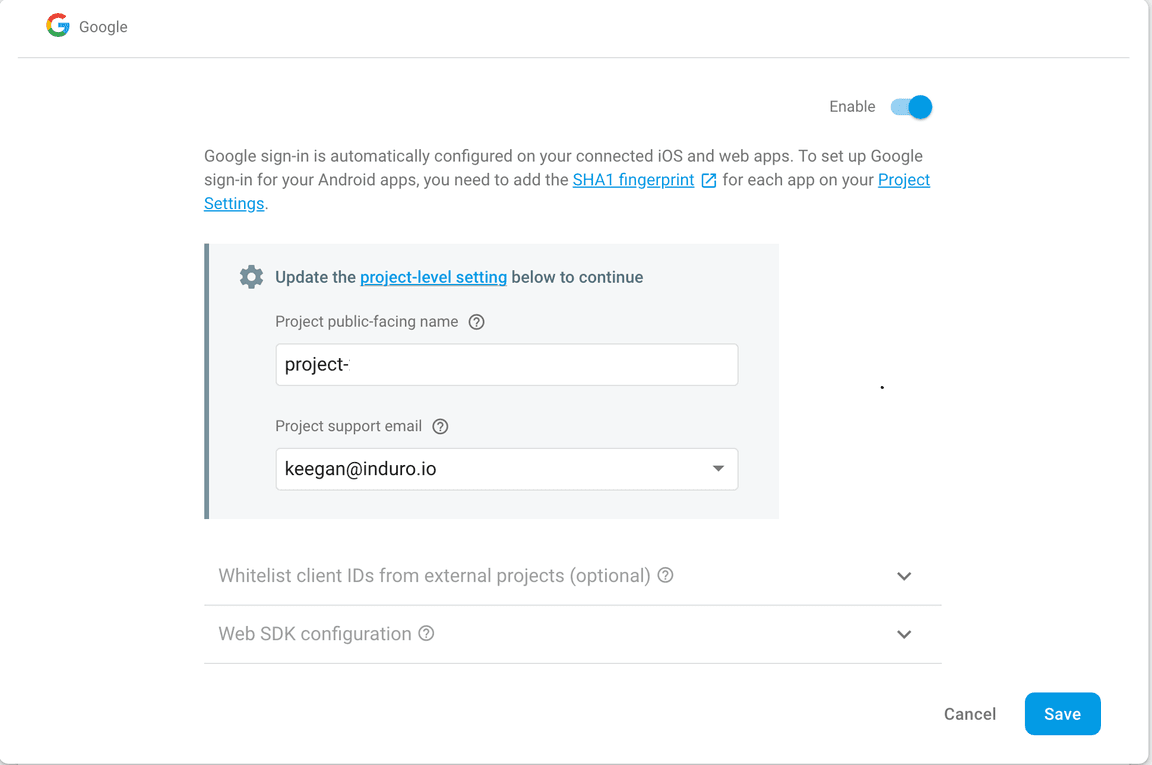Open the Project support email dropdown
The height and width of the screenshot is (765, 1152).
[718, 469]
